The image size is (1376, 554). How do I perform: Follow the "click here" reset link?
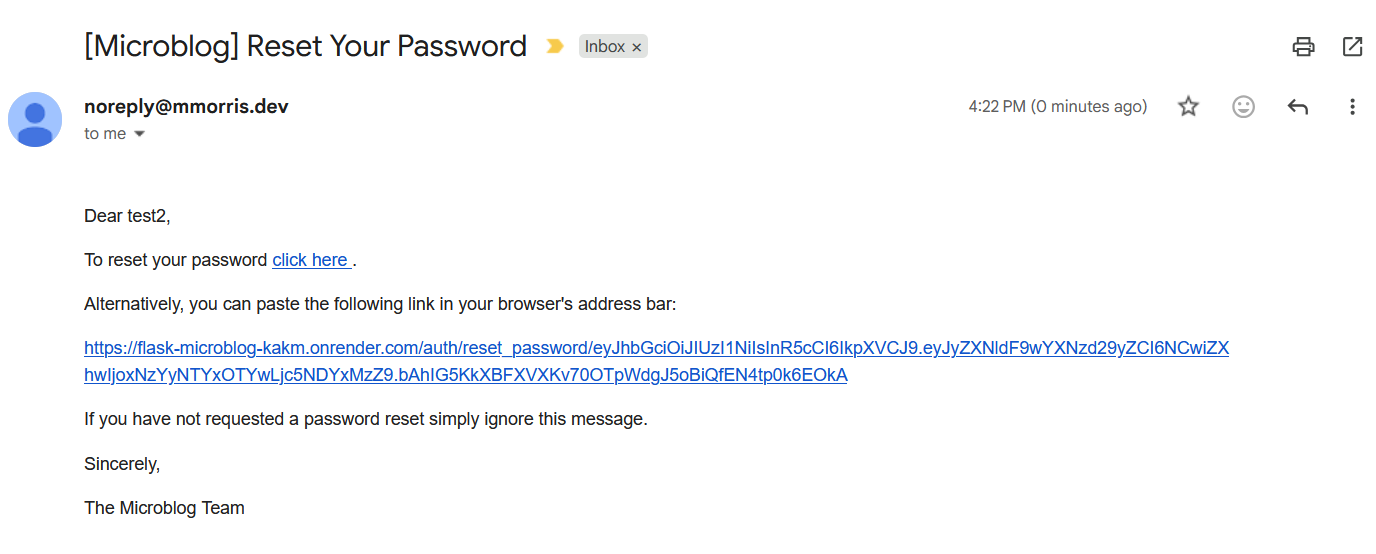(x=310, y=260)
